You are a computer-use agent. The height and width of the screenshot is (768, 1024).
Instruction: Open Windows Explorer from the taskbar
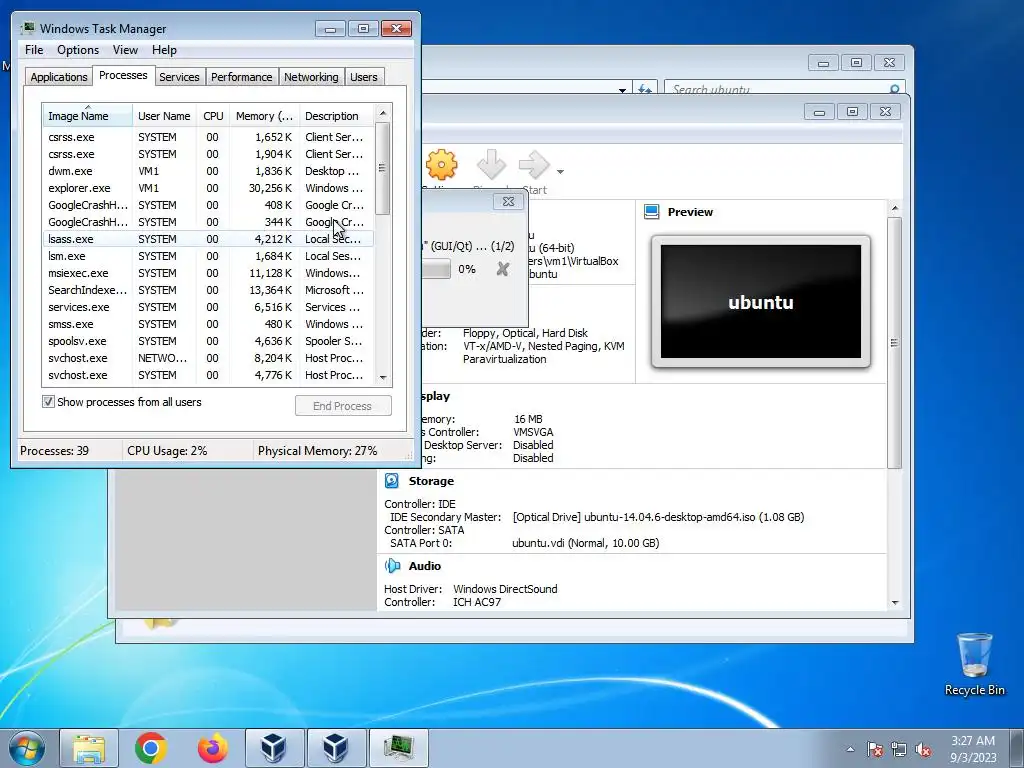[x=89, y=748]
